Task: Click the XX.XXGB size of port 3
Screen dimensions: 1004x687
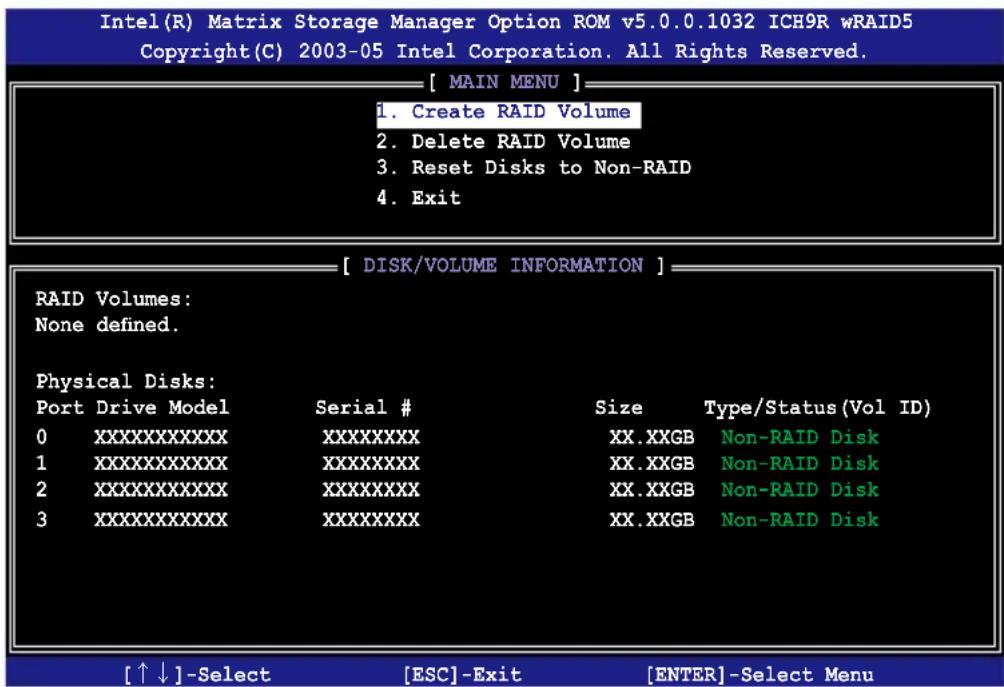Action: point(651,519)
